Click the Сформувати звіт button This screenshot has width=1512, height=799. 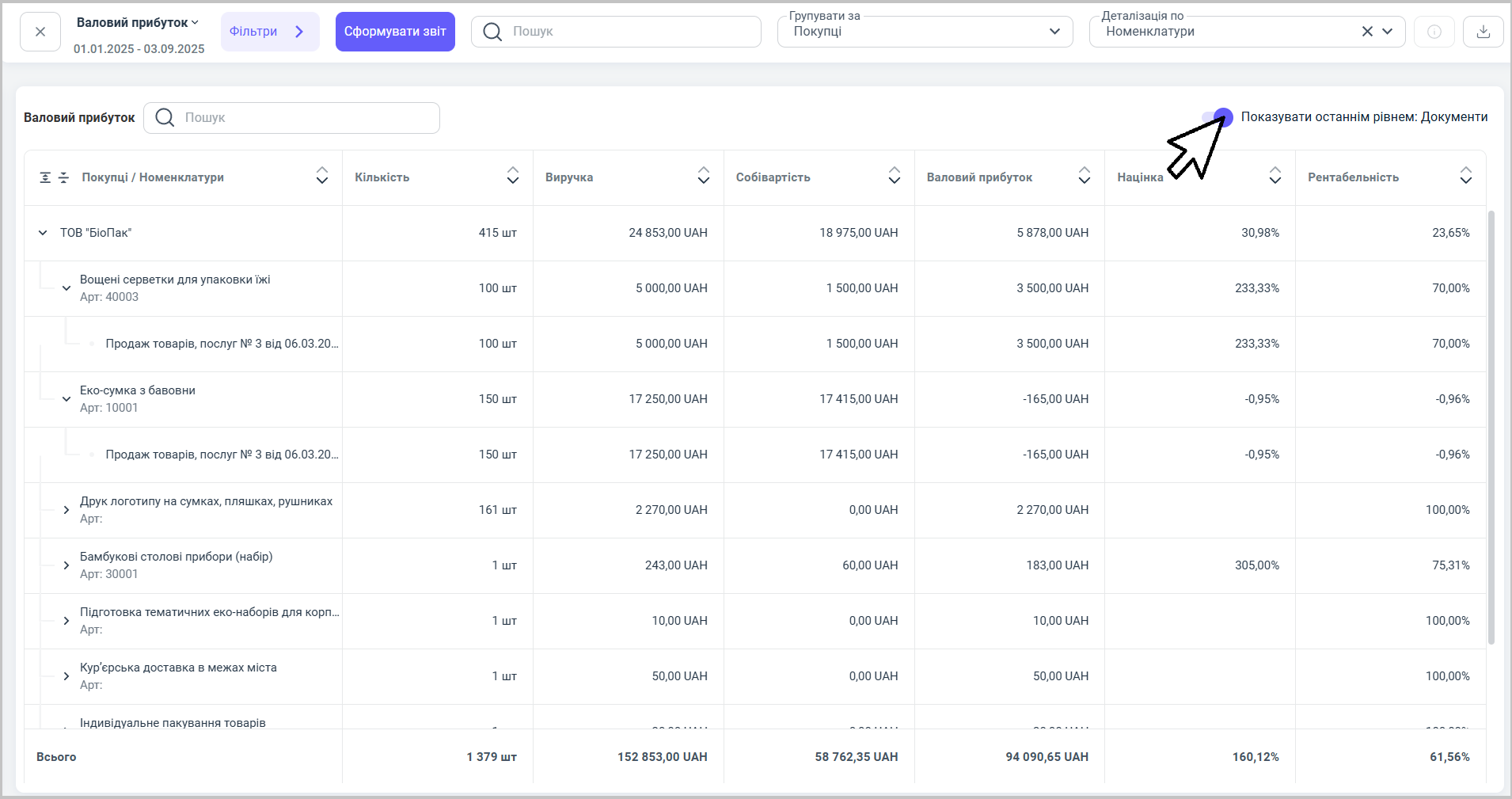(395, 32)
